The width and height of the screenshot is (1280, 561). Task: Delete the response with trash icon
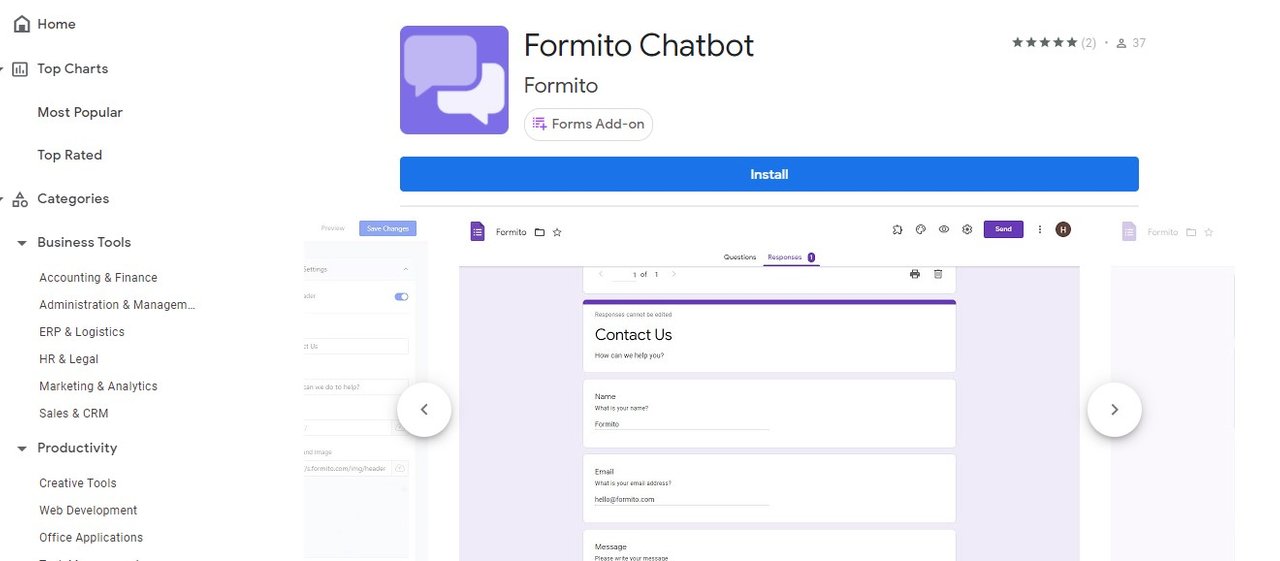[938, 274]
